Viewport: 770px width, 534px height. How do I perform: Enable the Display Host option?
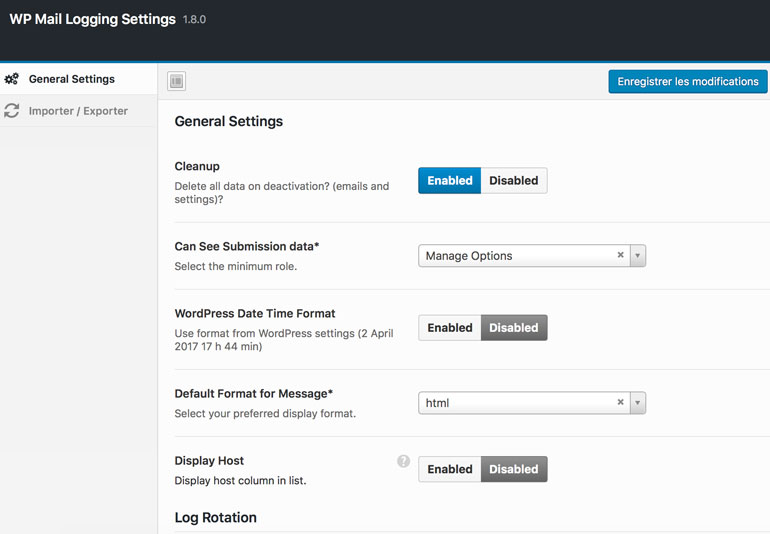[x=450, y=469]
